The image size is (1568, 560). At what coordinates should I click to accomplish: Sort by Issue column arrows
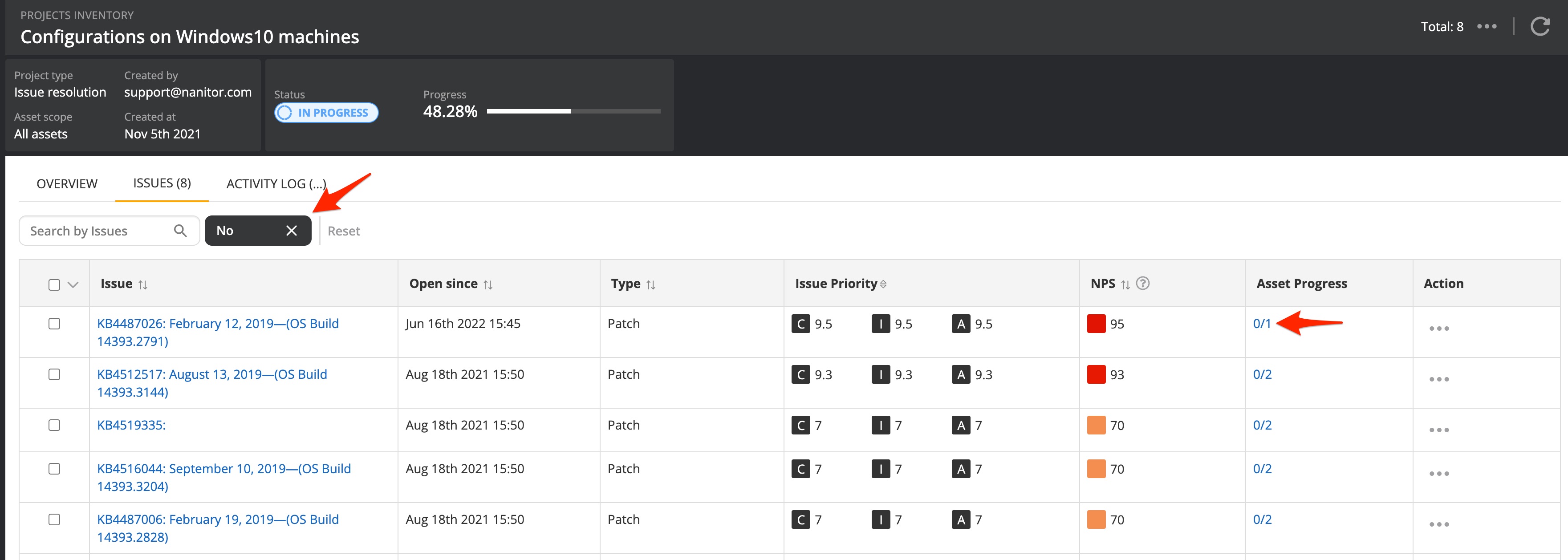(143, 284)
